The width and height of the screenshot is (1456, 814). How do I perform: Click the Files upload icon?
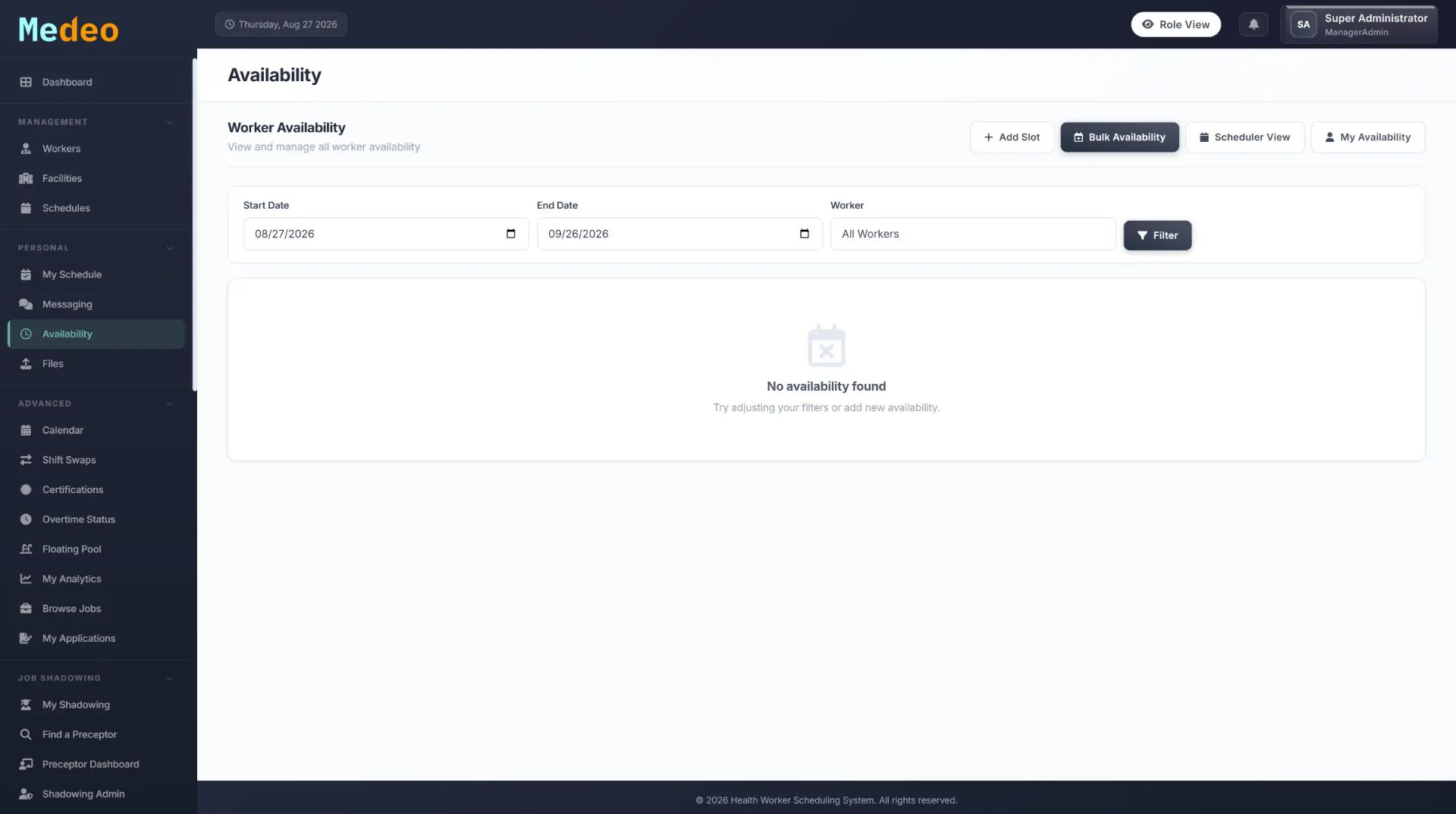(x=26, y=364)
